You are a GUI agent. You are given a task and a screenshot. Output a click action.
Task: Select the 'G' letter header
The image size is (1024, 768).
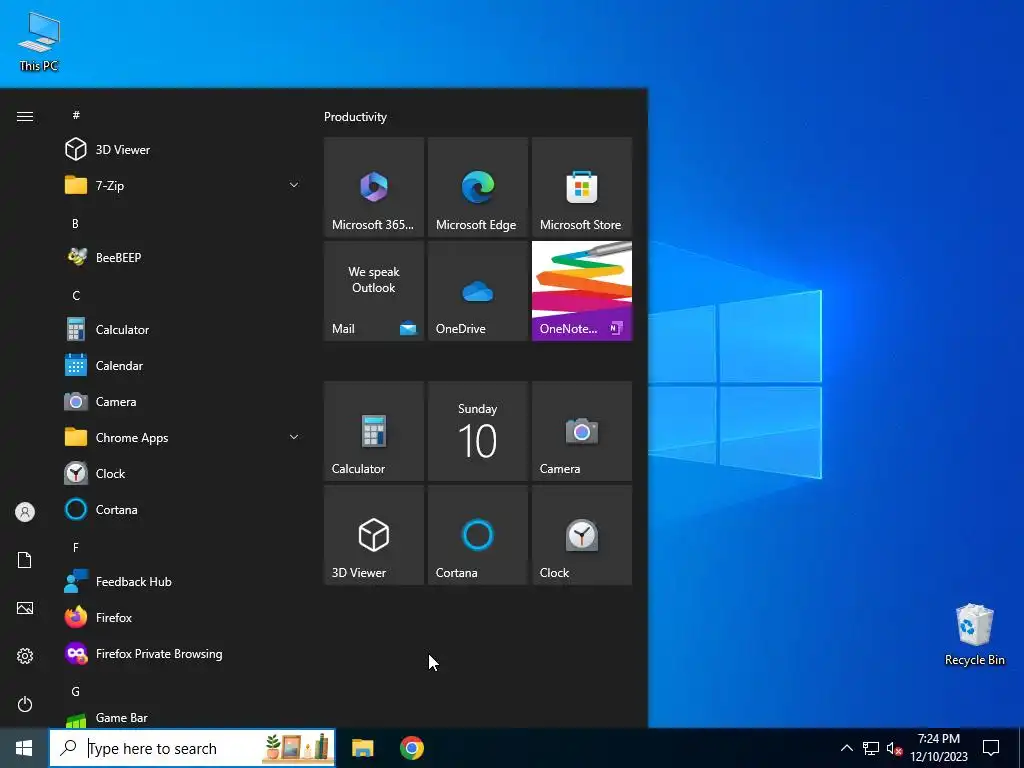[76, 691]
